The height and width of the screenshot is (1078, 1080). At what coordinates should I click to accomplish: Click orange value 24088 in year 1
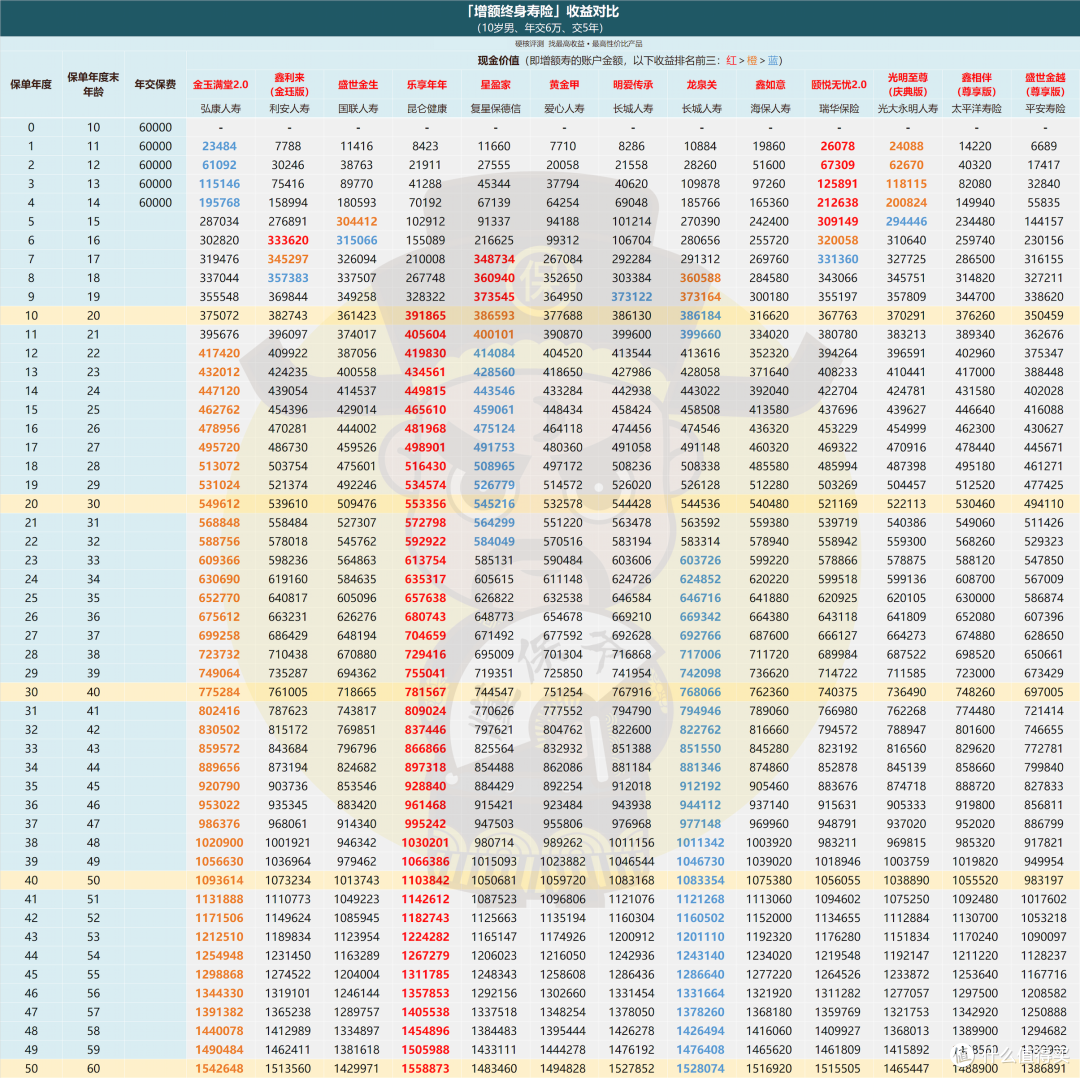click(906, 146)
